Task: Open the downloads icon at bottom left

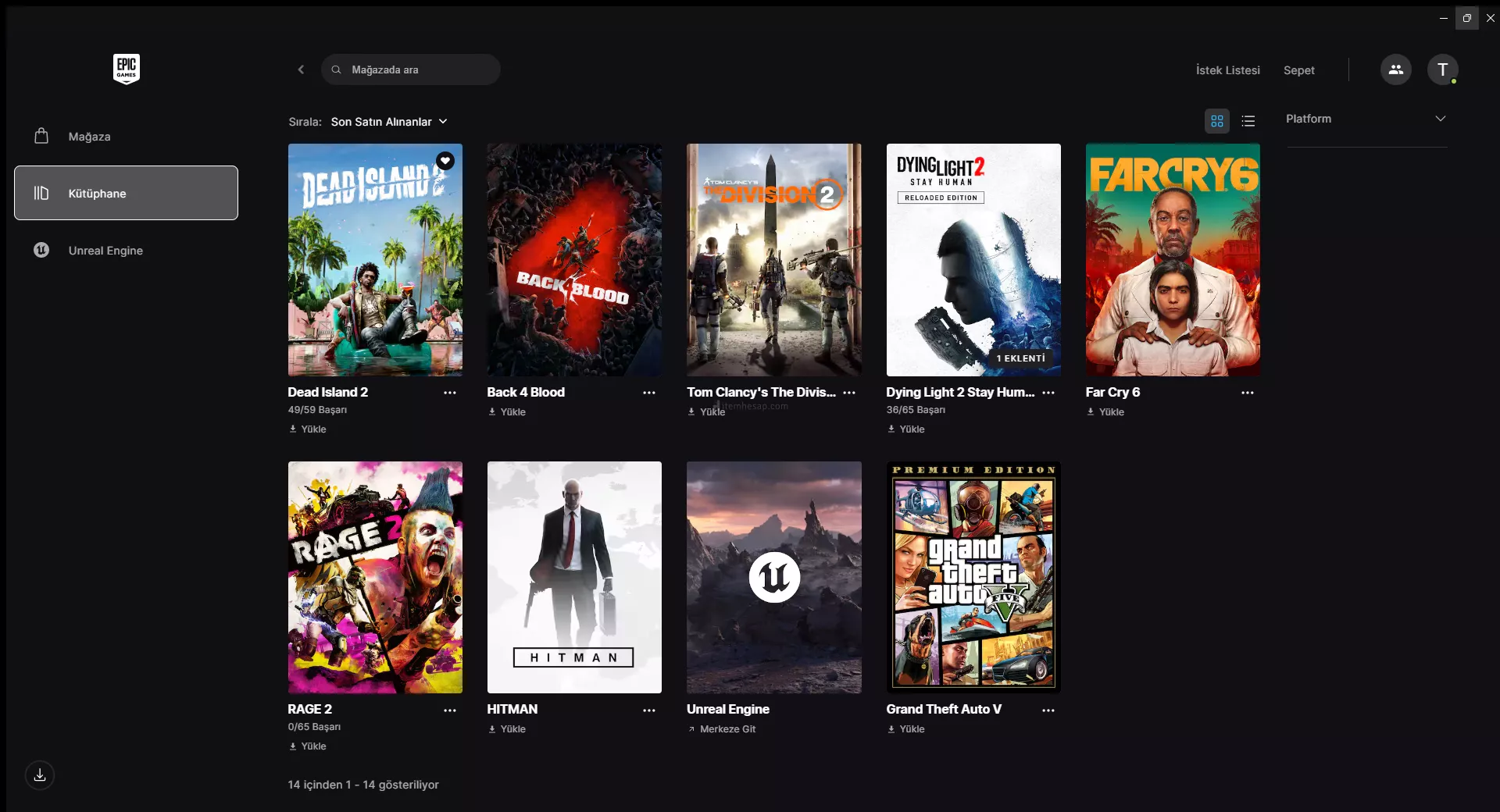Action: point(40,775)
